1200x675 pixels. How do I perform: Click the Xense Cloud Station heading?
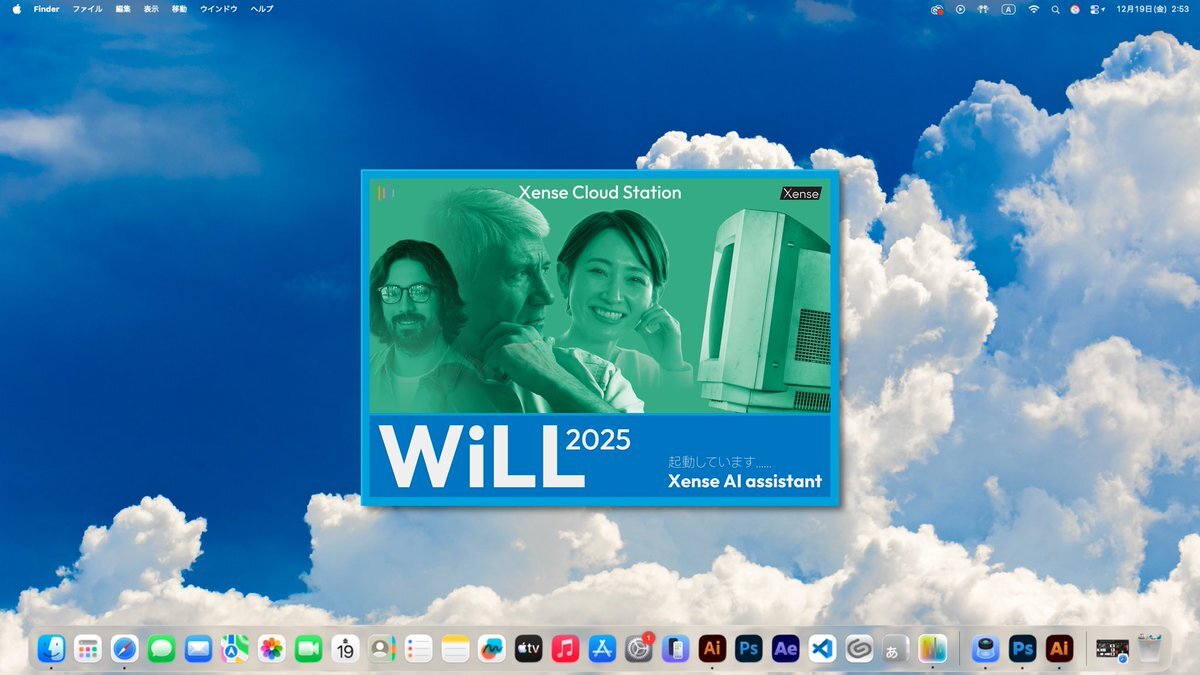pyautogui.click(x=600, y=192)
